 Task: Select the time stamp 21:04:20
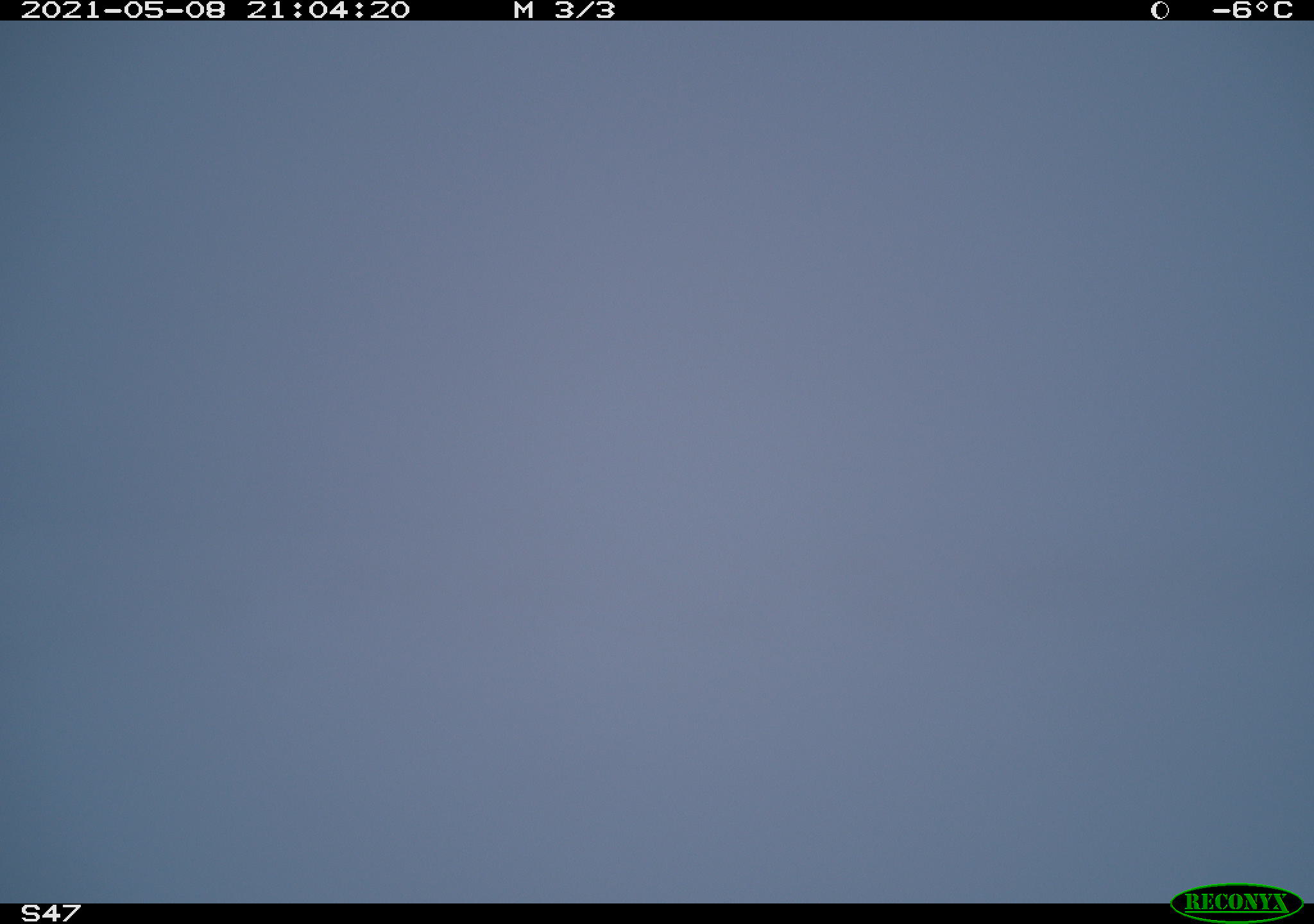(328, 10)
